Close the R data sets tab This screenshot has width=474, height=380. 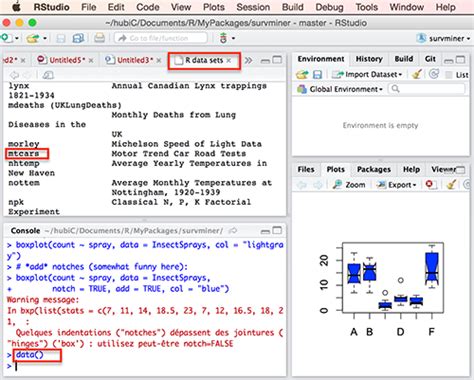[x=229, y=60]
